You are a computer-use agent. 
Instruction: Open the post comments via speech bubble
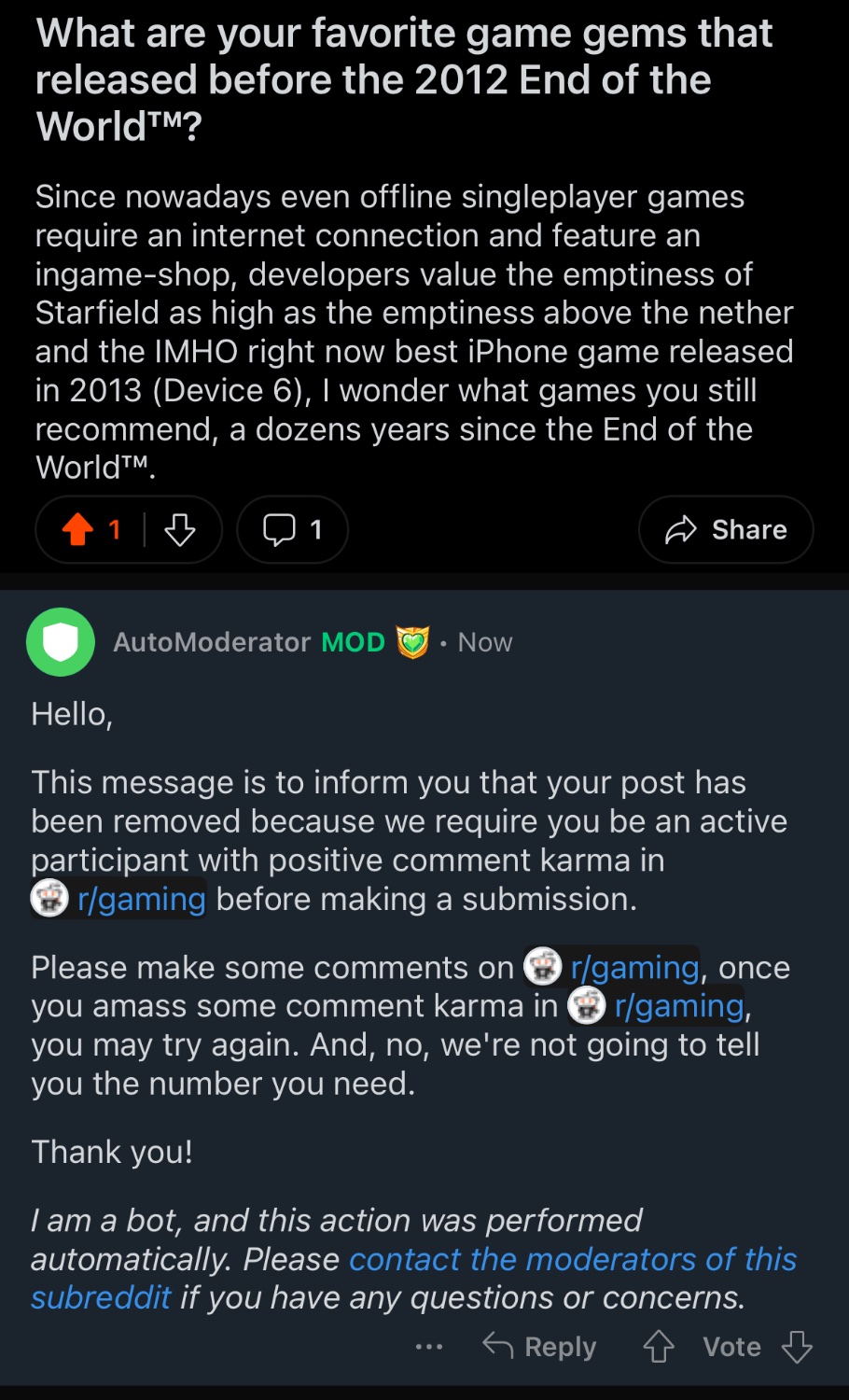[x=292, y=530]
